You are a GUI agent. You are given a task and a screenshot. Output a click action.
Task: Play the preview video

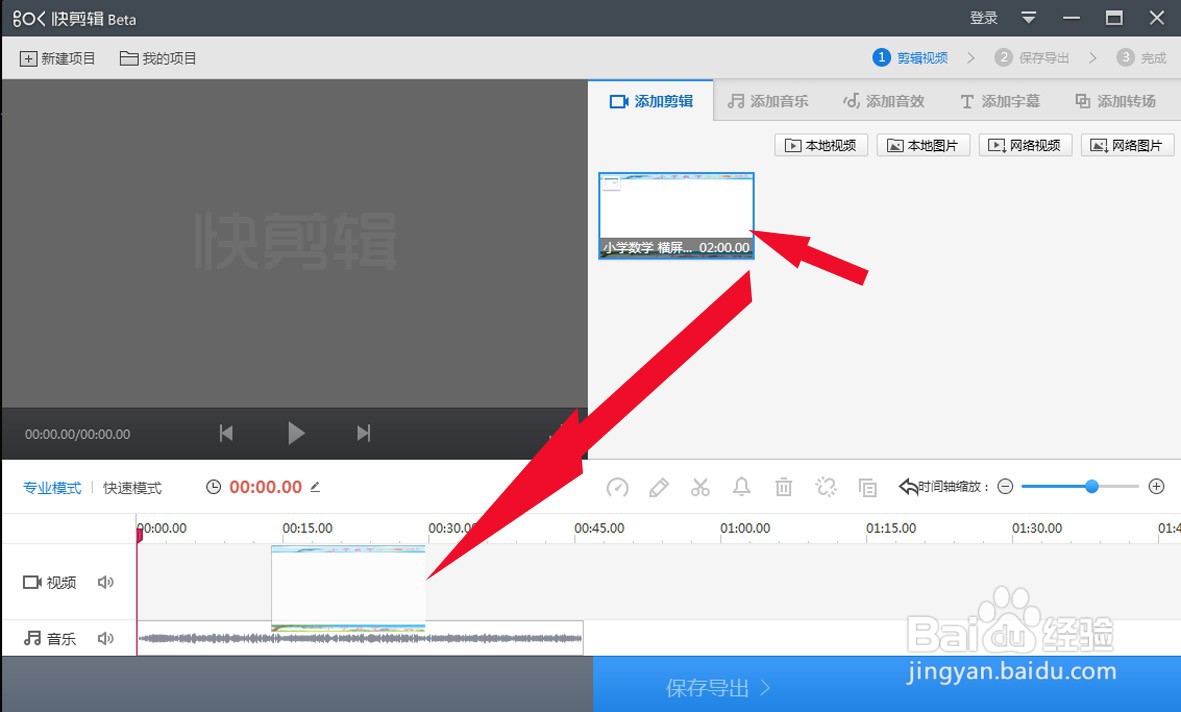click(296, 433)
